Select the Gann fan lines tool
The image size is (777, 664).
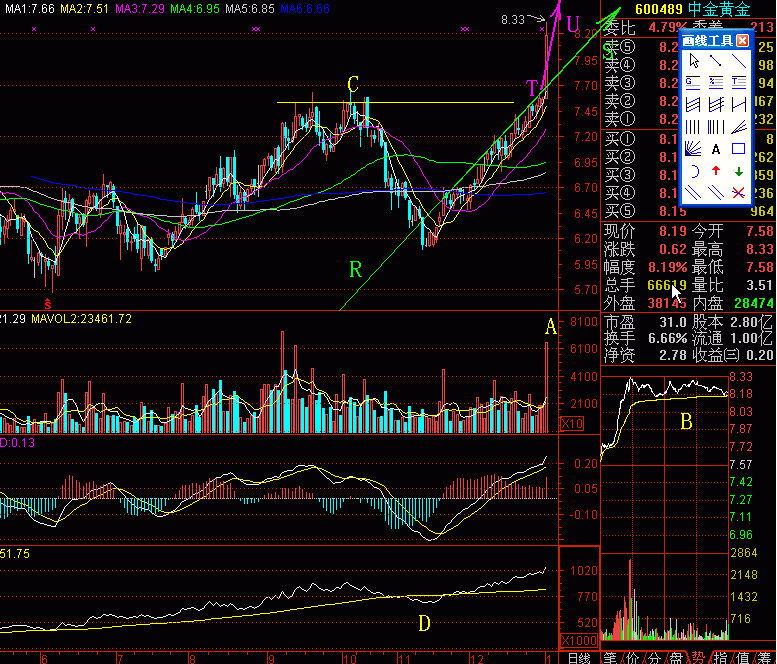click(x=693, y=148)
